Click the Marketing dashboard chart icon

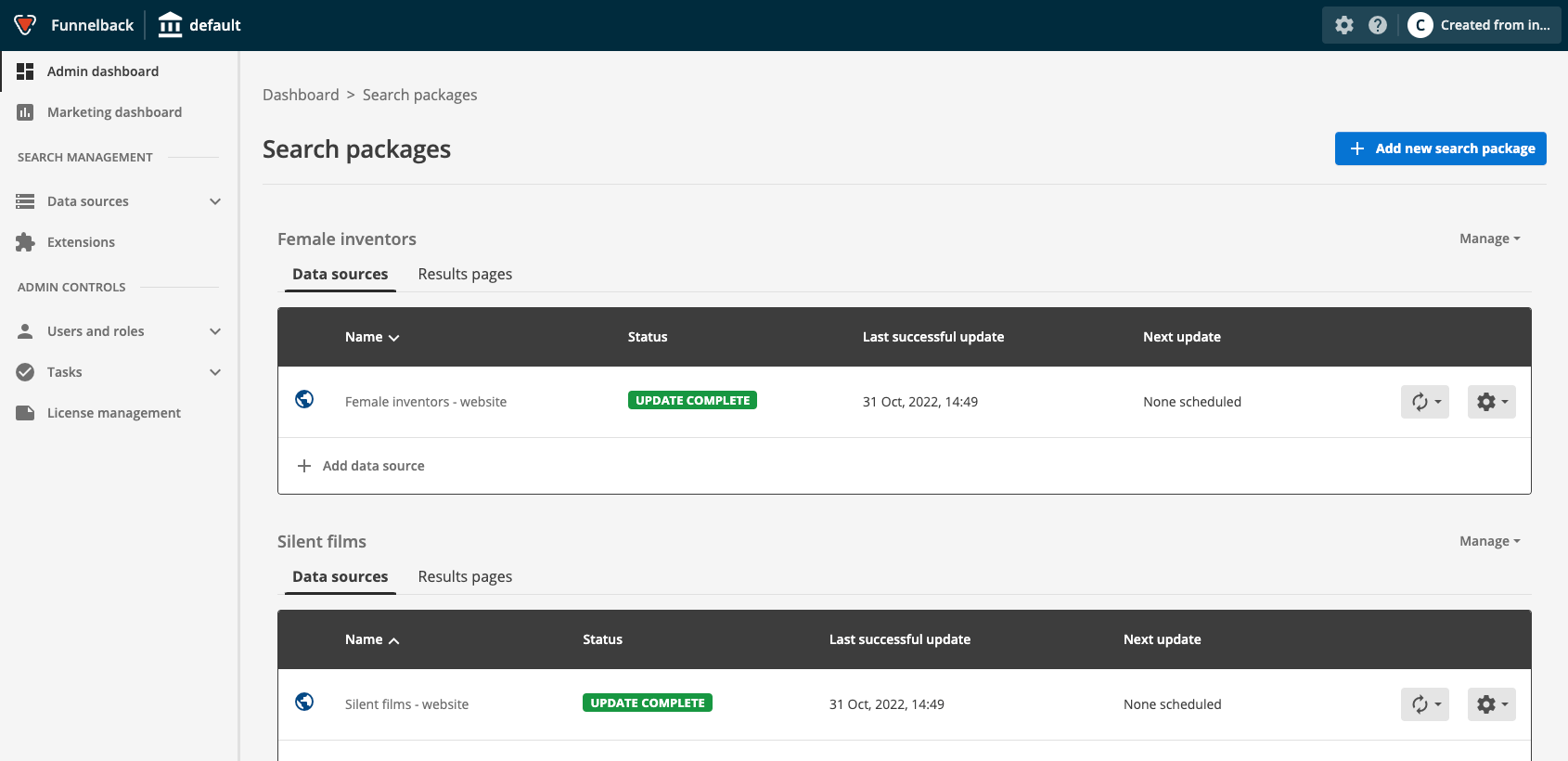click(x=25, y=112)
